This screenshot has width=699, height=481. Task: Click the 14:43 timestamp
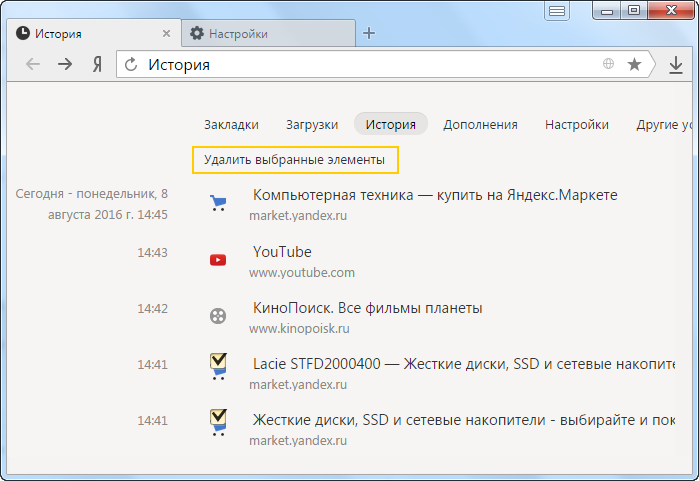coord(152,253)
